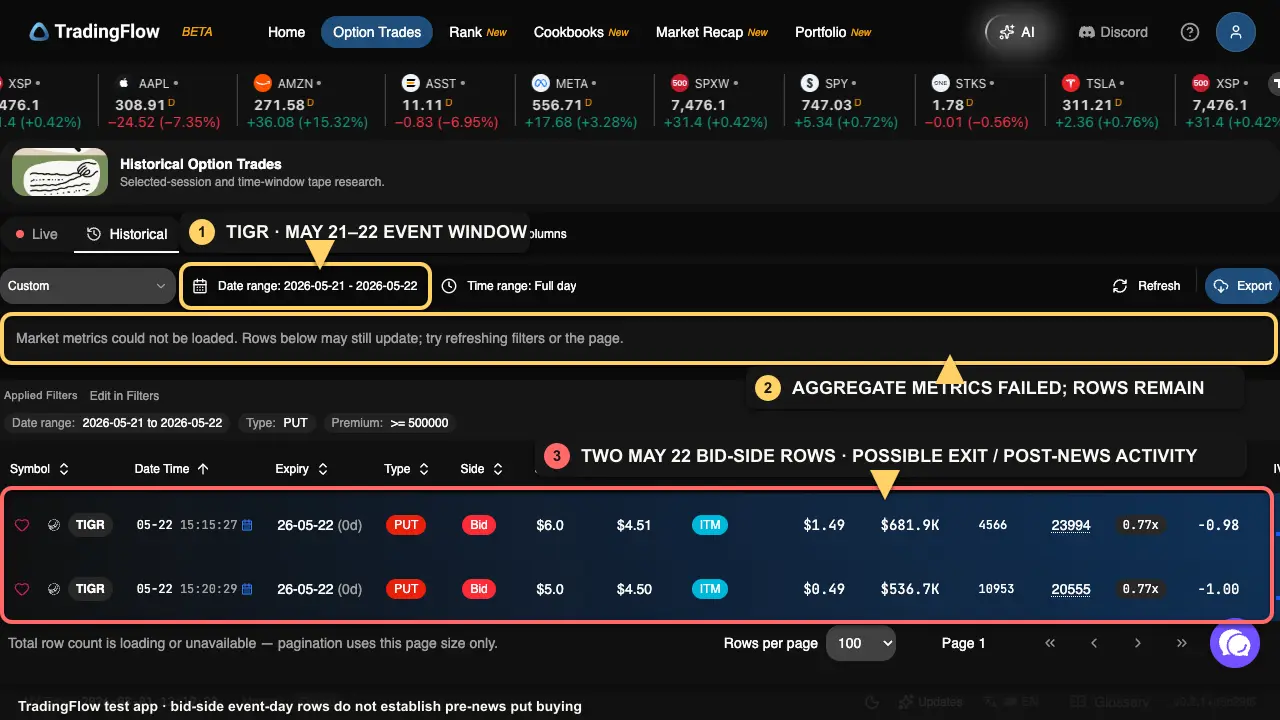Open the Custom preset dropdown

tap(89, 286)
